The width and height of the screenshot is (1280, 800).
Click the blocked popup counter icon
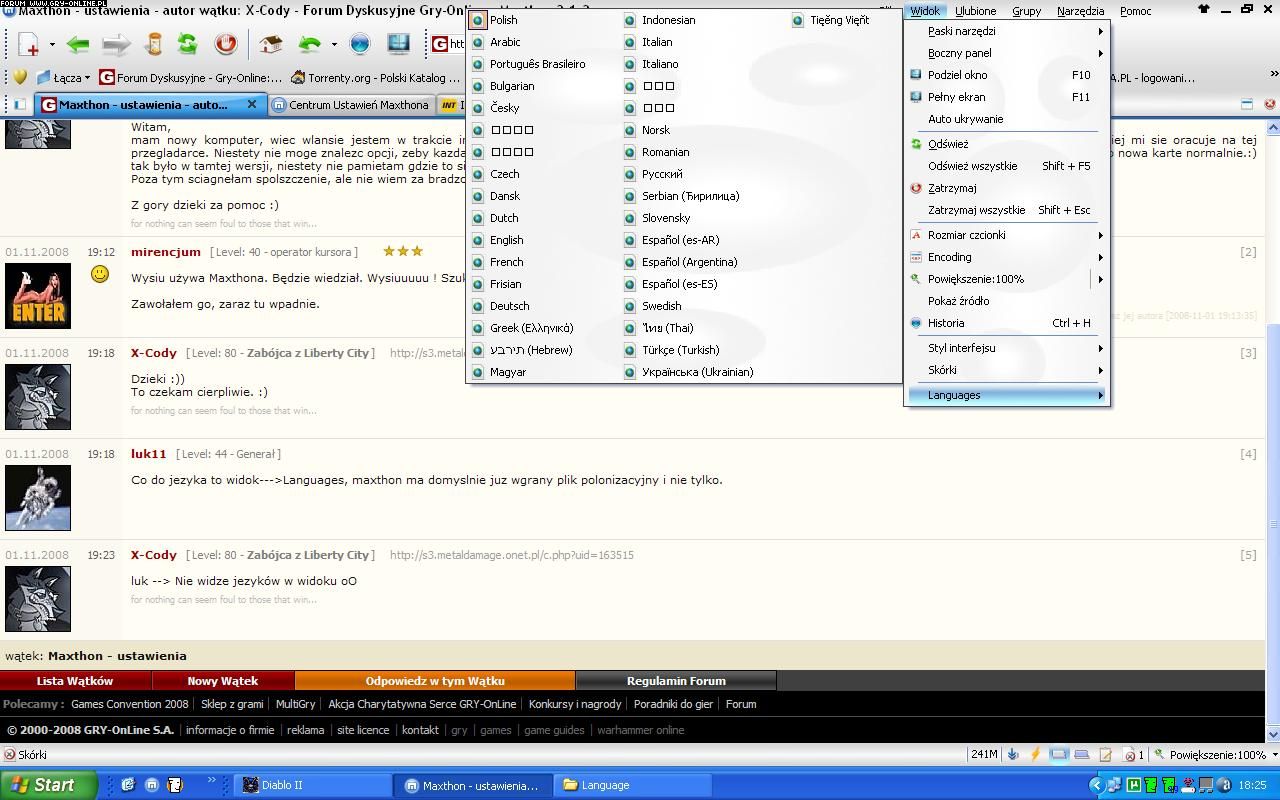pyautogui.click(x=1133, y=755)
